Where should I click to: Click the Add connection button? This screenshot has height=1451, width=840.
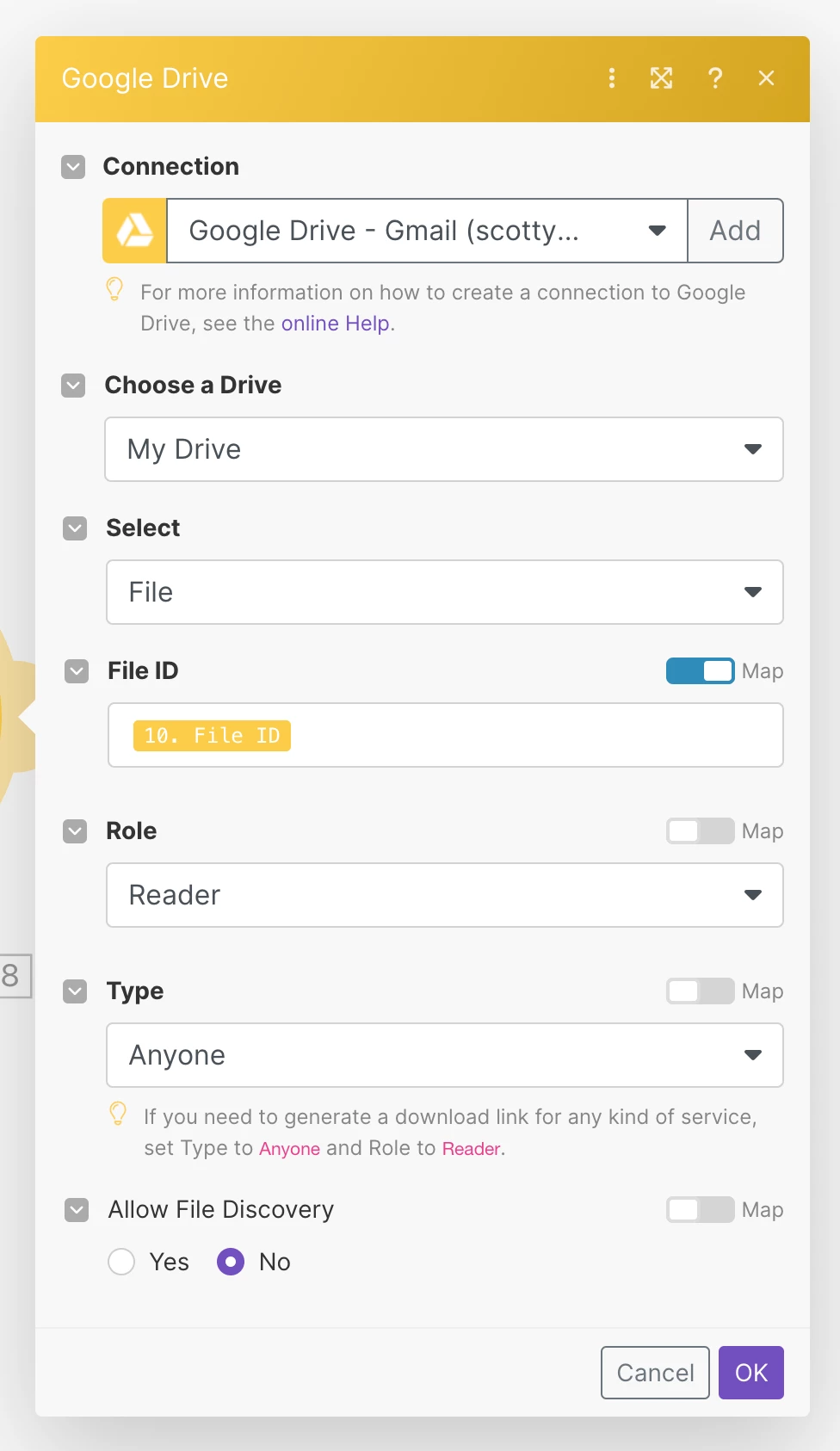pyautogui.click(x=735, y=231)
